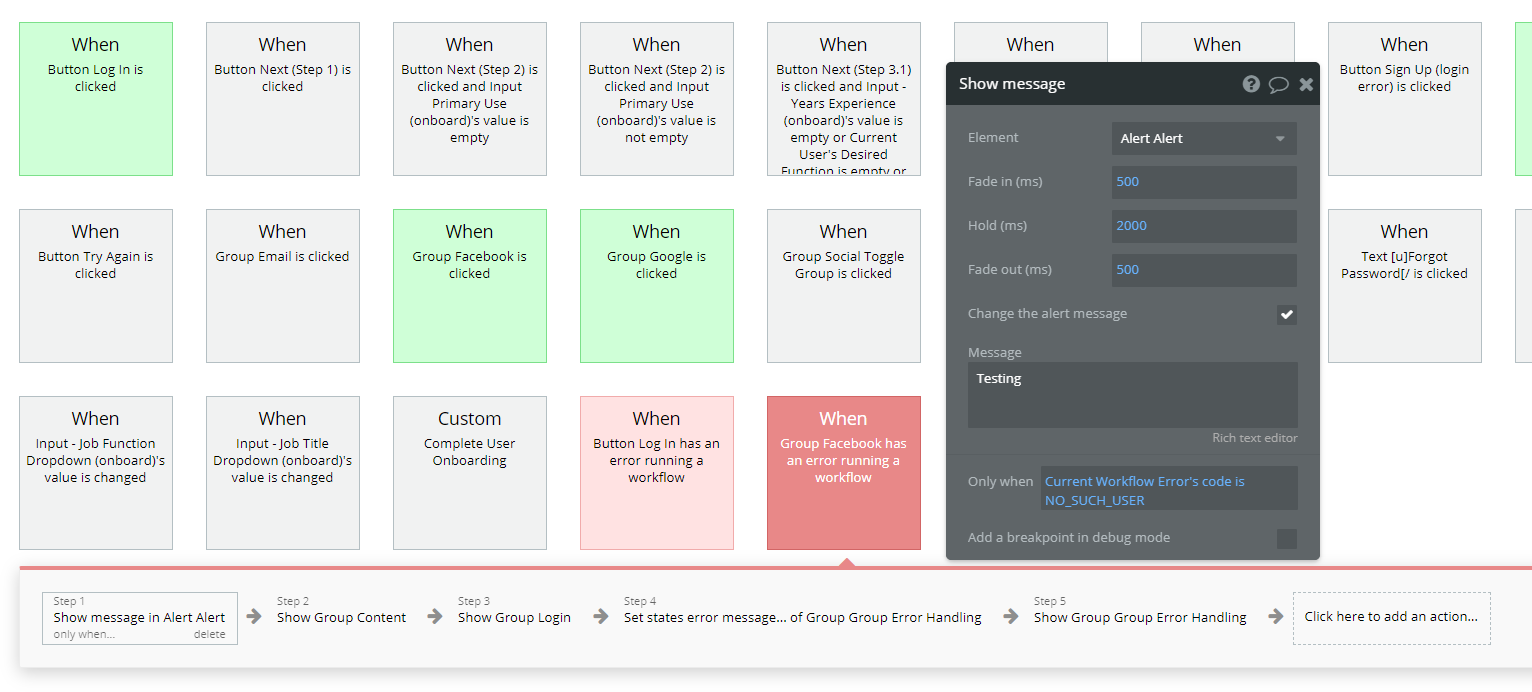
Task: Open the Rich text editor link
Action: coord(1254,438)
